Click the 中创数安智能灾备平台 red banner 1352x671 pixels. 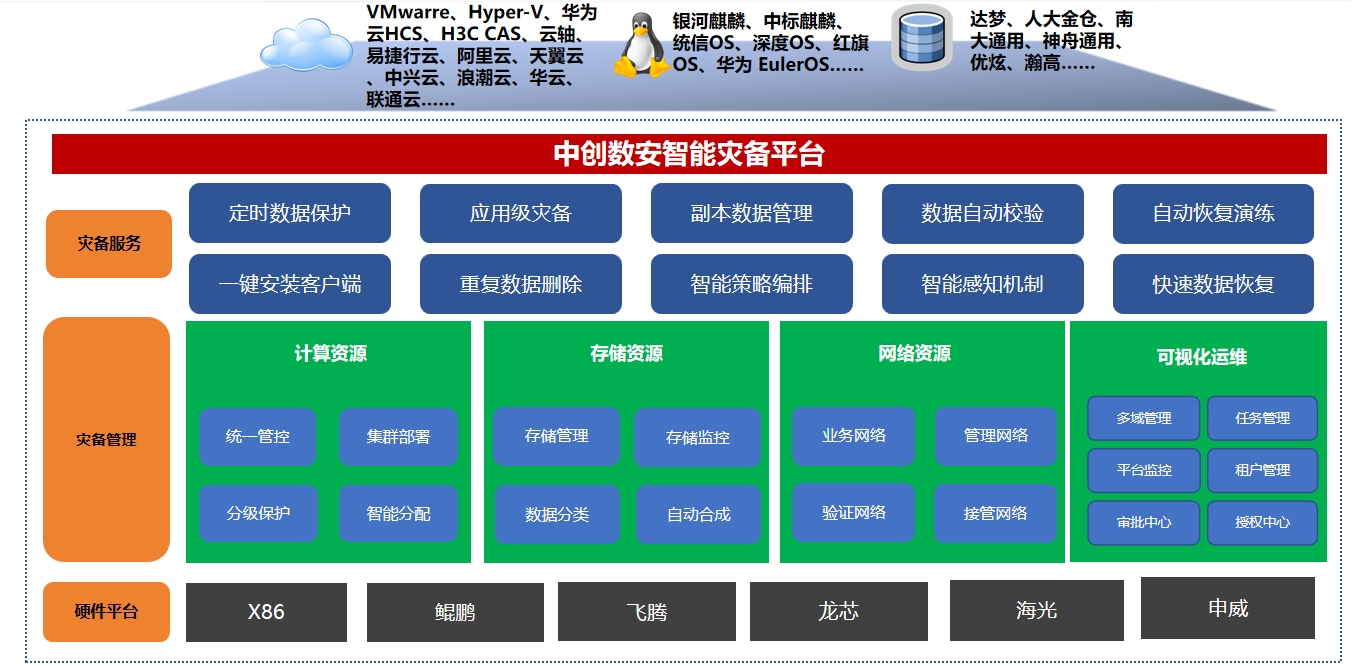tap(689, 154)
